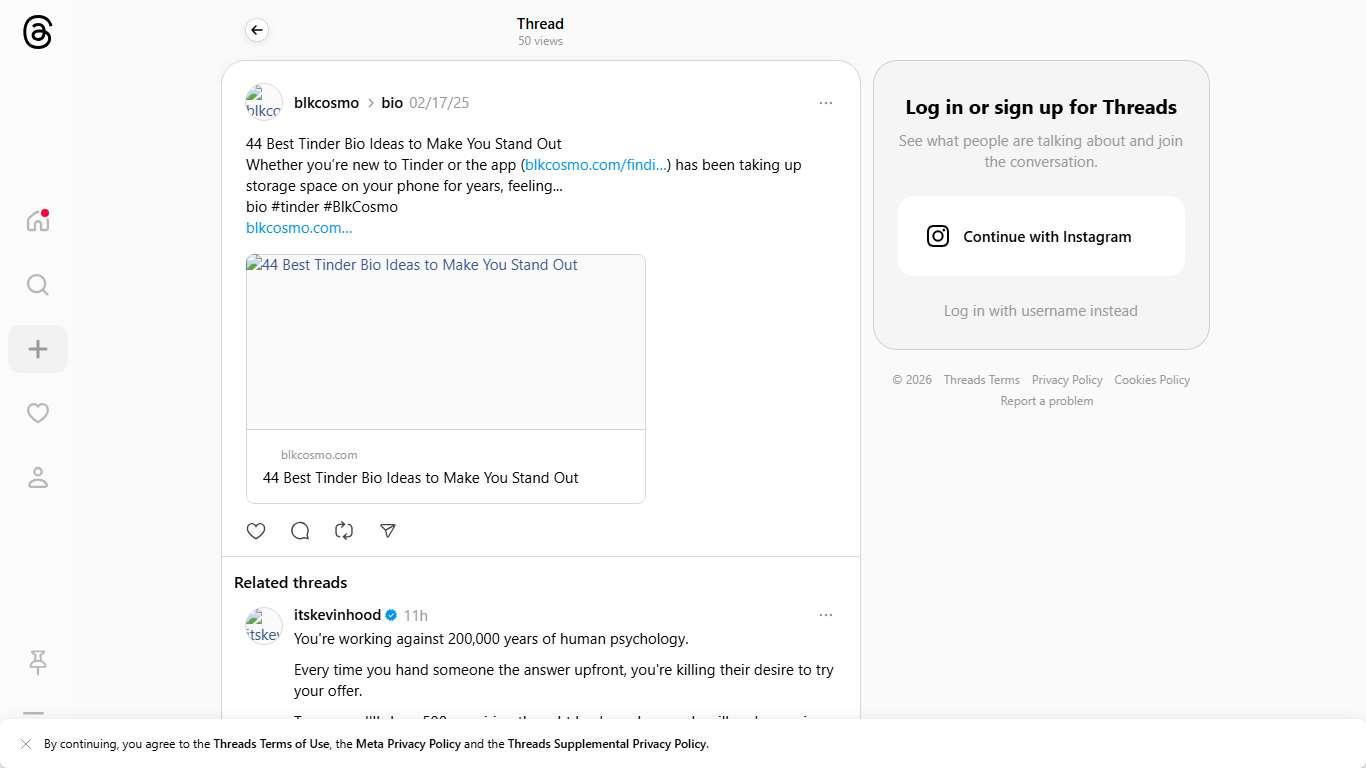
Task: Reply to the blkcosmo post
Action: (x=300, y=531)
